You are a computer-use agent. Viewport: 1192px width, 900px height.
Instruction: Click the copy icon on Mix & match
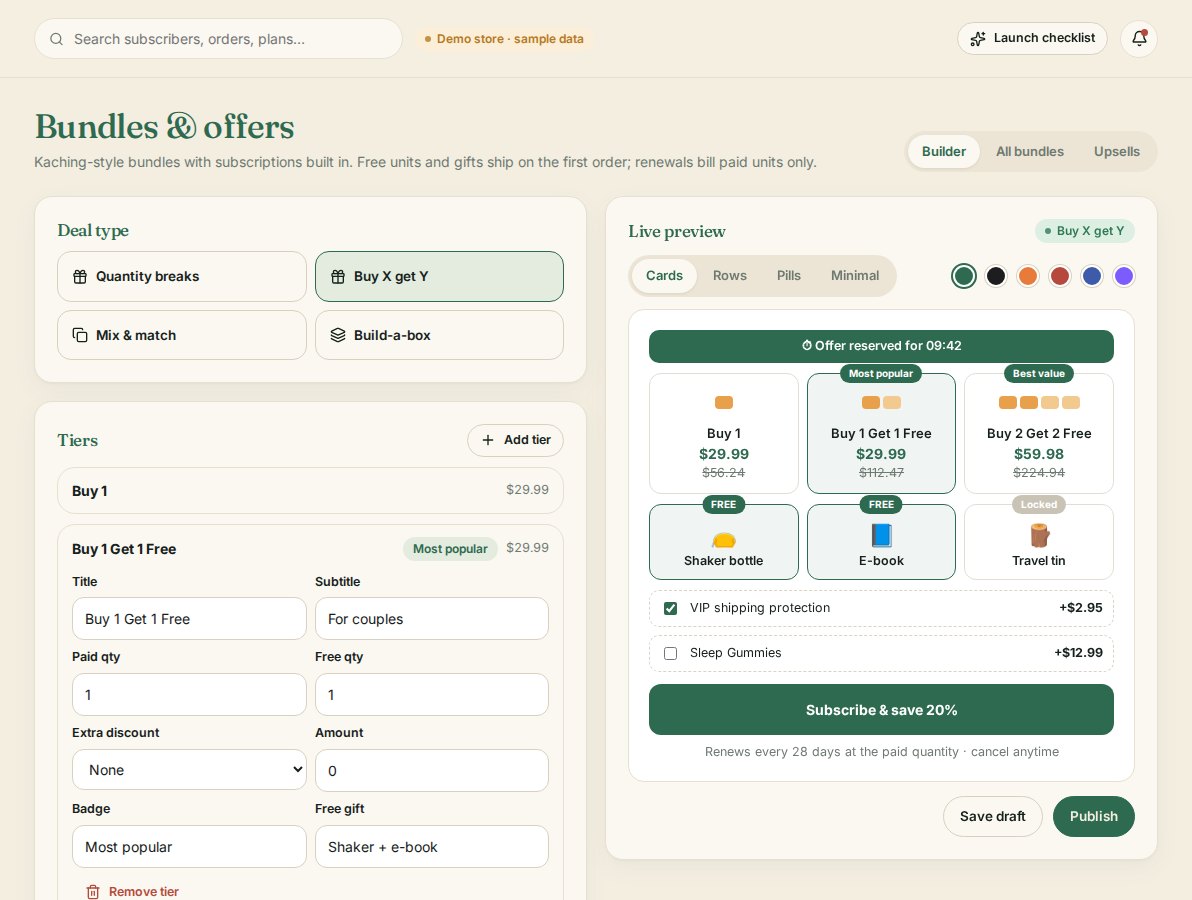pos(80,335)
